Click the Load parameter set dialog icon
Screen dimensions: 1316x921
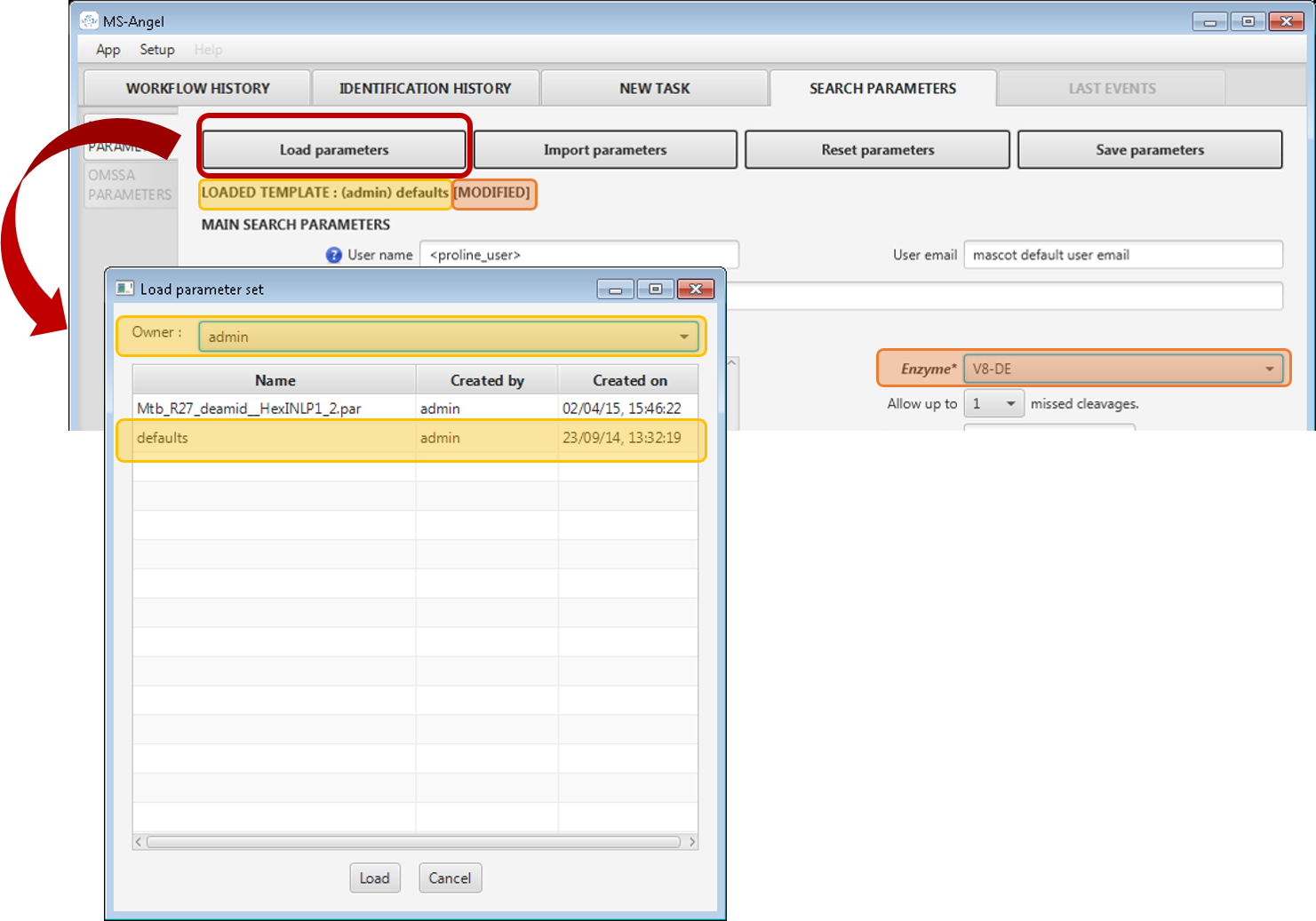(125, 289)
